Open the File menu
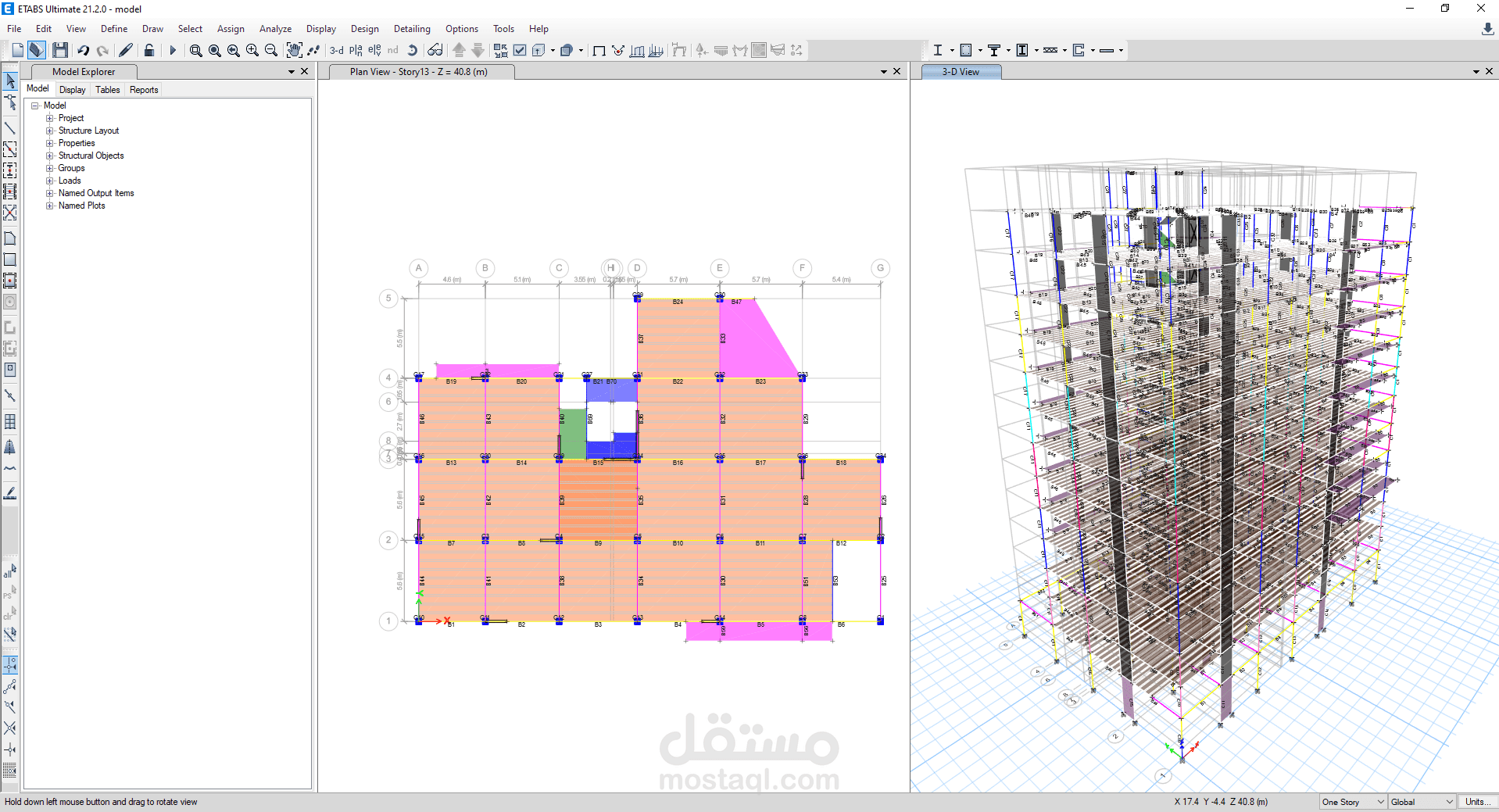 pos(14,29)
